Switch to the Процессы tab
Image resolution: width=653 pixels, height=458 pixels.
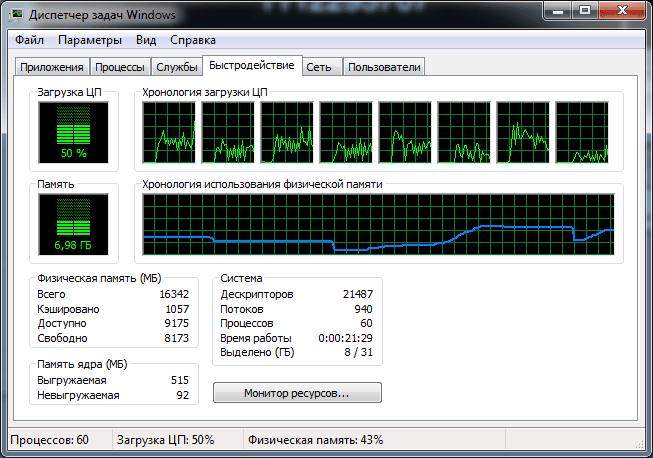(120, 67)
